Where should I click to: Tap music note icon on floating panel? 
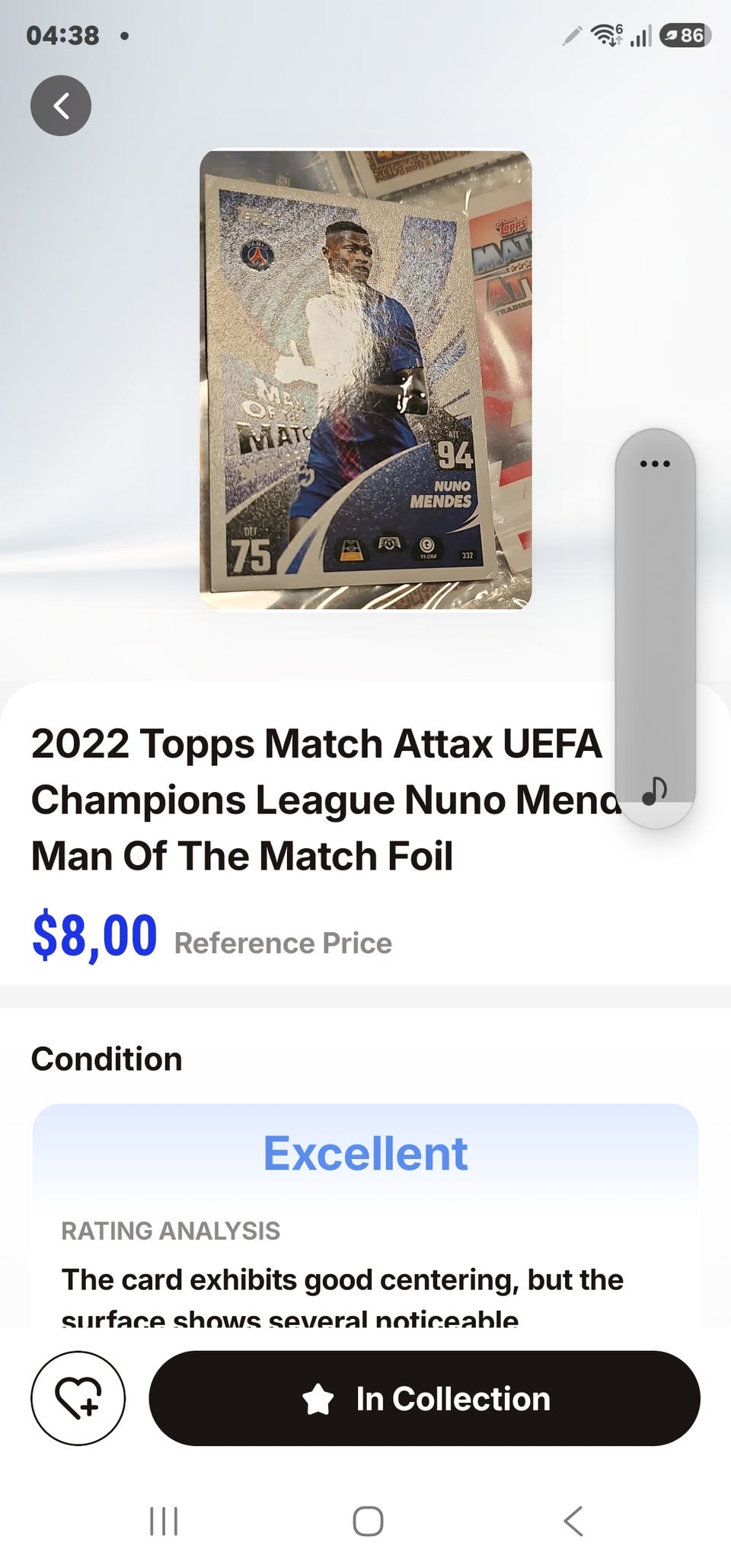pos(654,791)
